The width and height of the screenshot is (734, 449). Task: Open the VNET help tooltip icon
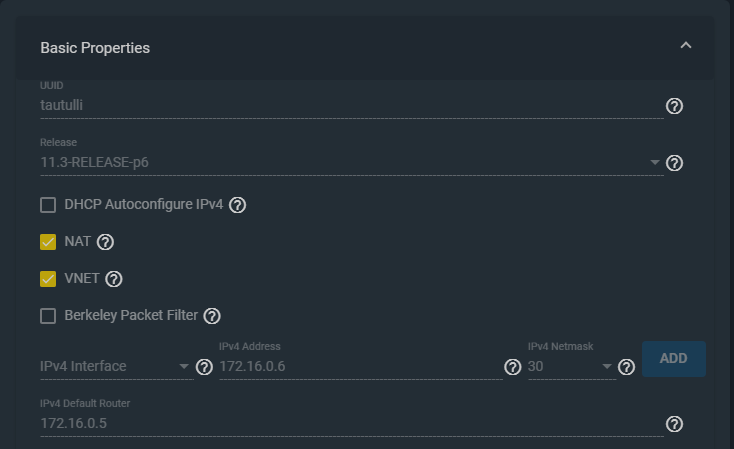[114, 279]
